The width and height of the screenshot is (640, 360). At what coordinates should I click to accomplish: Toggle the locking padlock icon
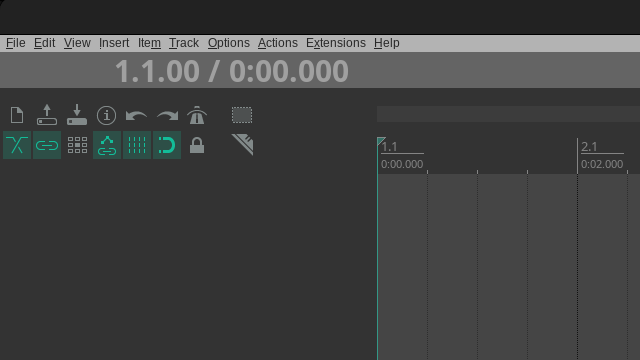click(197, 145)
